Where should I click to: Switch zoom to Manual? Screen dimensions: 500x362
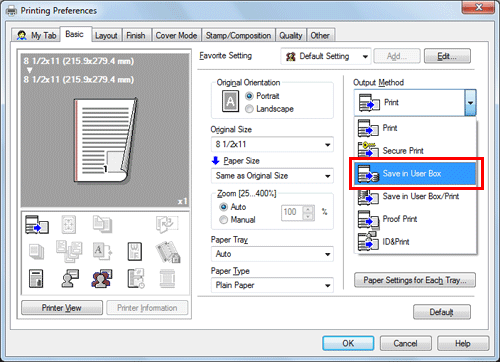(223, 220)
